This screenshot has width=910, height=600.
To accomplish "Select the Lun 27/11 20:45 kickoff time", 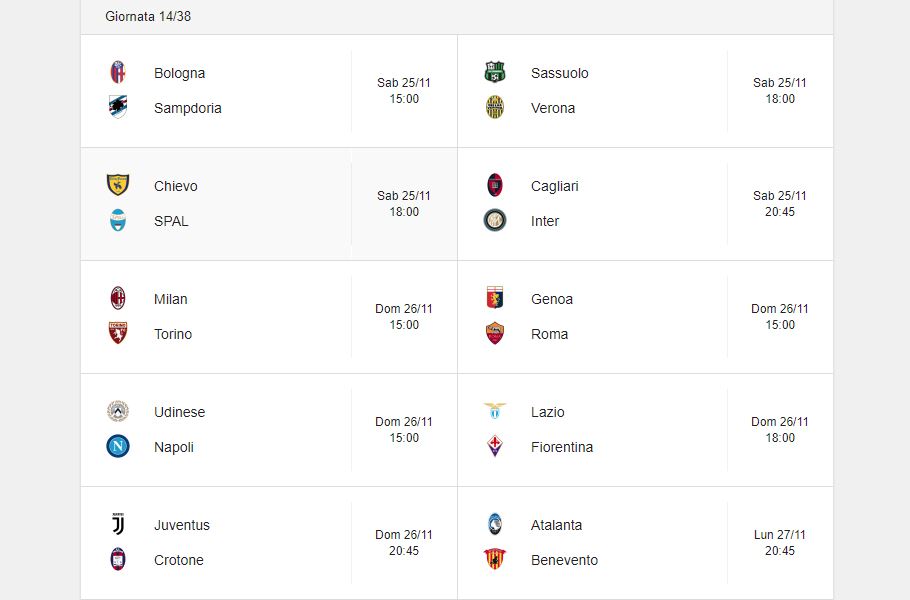I will point(779,543).
